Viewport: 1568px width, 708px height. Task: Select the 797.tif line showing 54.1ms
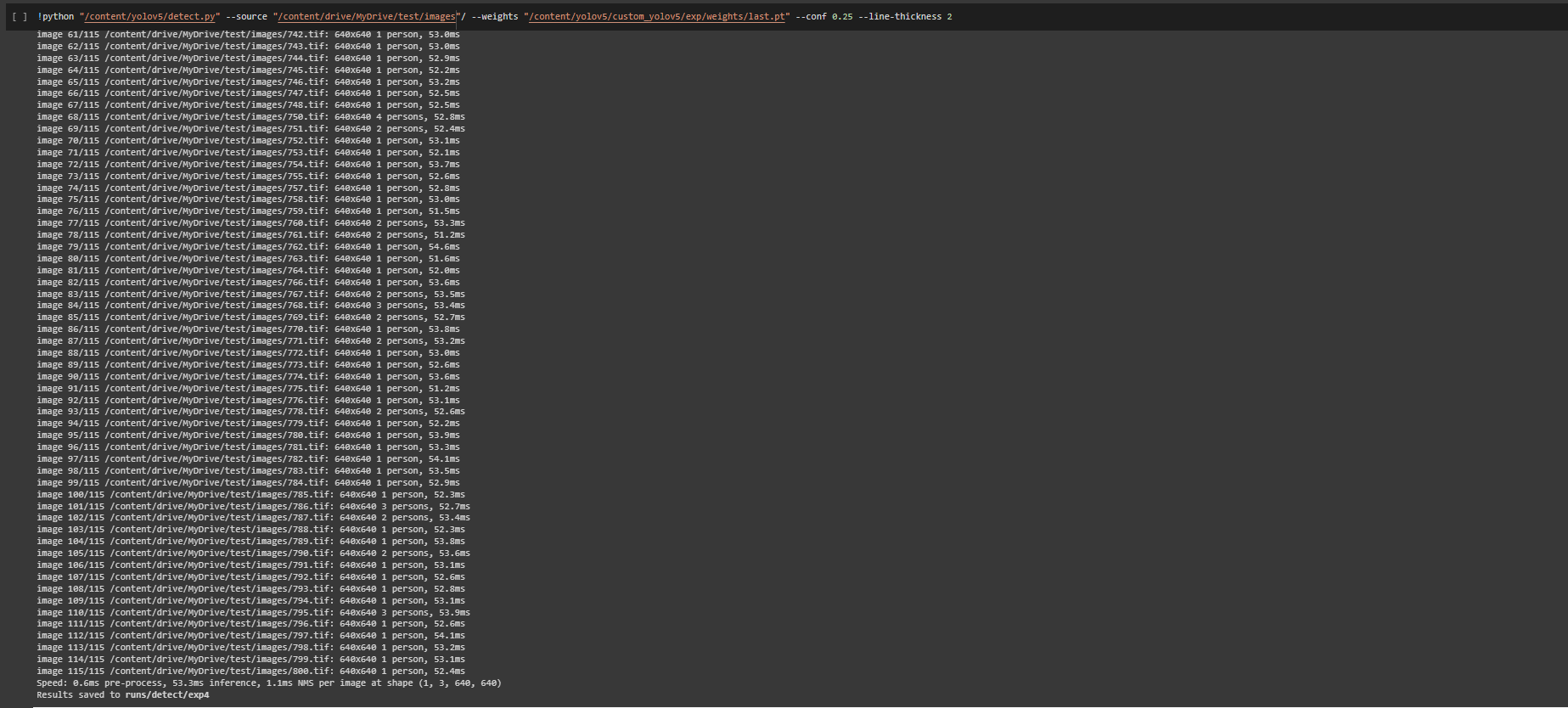click(x=250, y=636)
